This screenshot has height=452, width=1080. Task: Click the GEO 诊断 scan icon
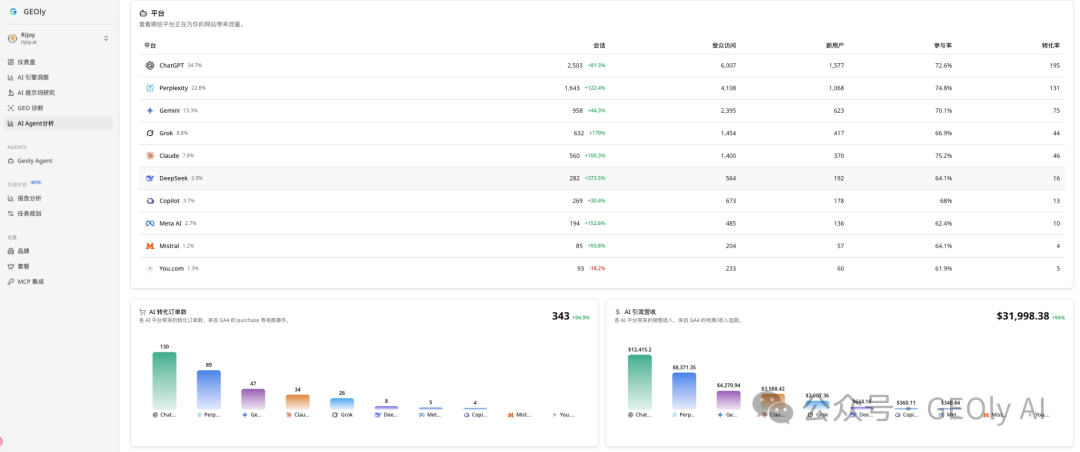click(x=11, y=108)
